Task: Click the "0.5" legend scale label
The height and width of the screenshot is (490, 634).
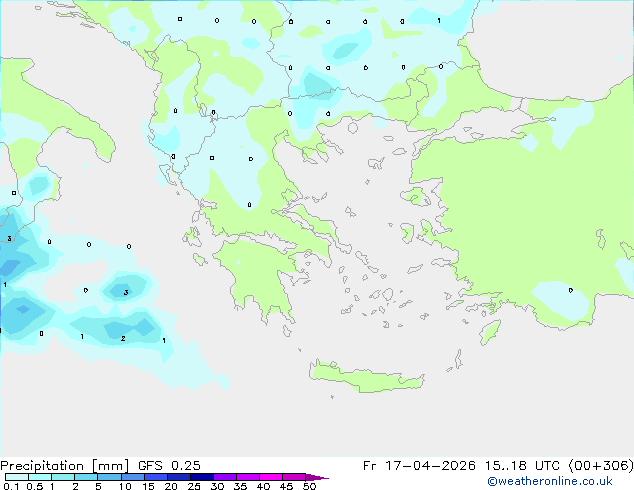Action: pyautogui.click(x=35, y=486)
